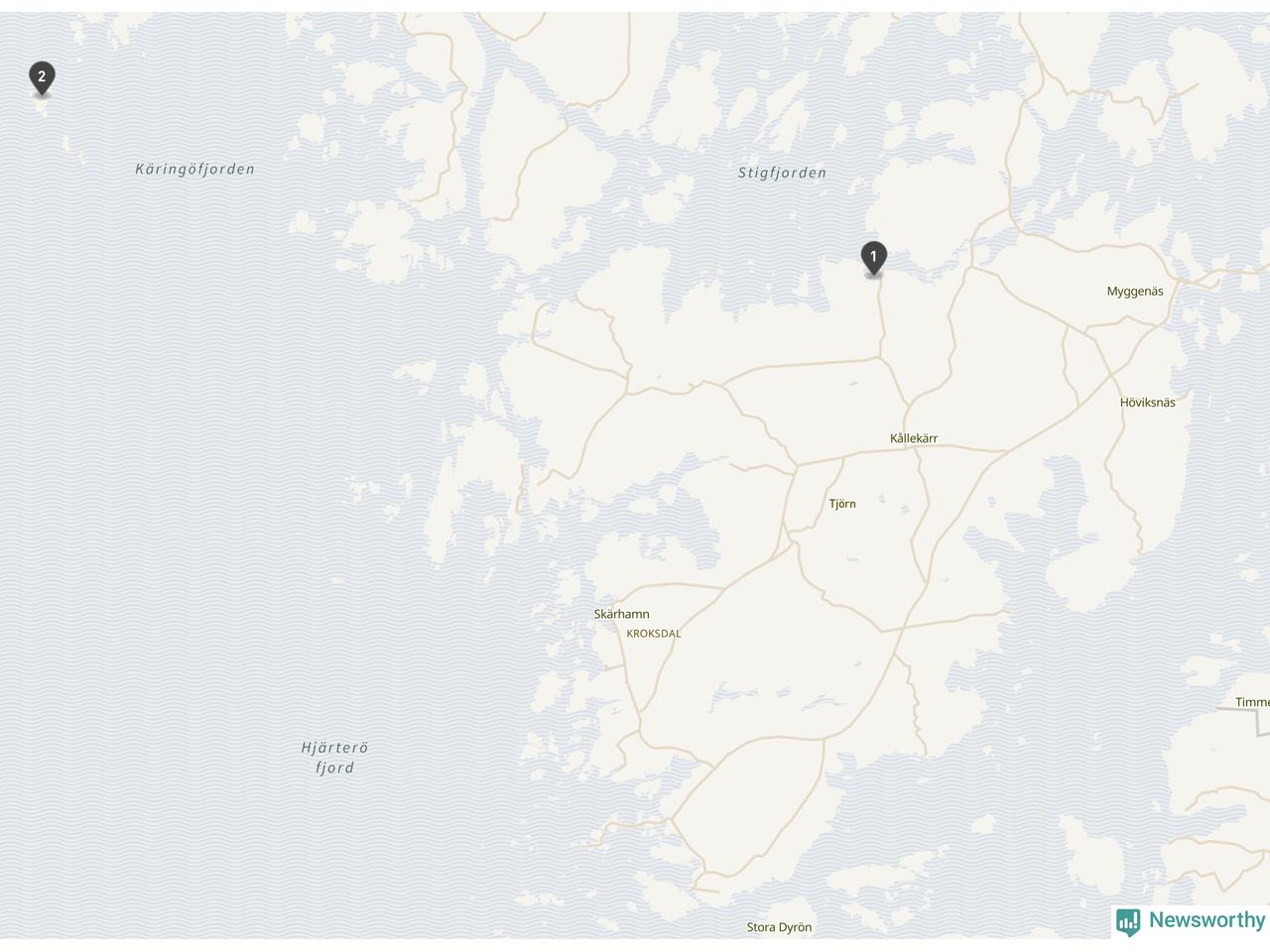Click map marker number 1

pos(873,258)
